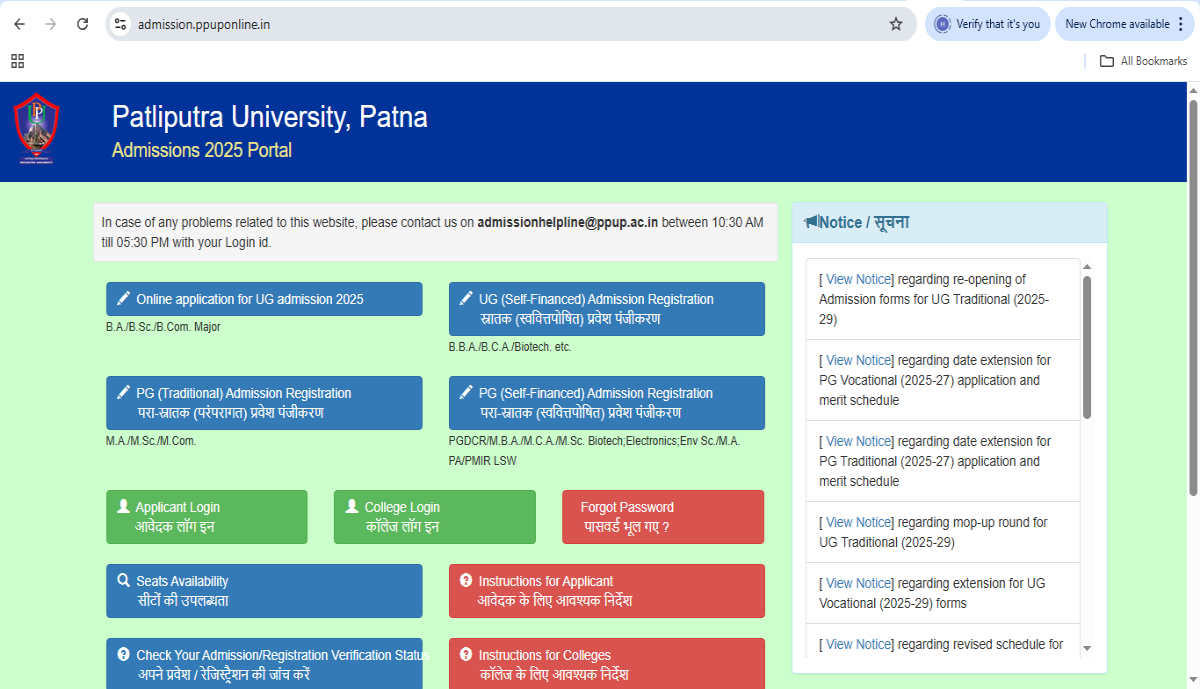The width and height of the screenshot is (1200, 689).
Task: Open Online application for UG admission 2025
Action: 264,299
